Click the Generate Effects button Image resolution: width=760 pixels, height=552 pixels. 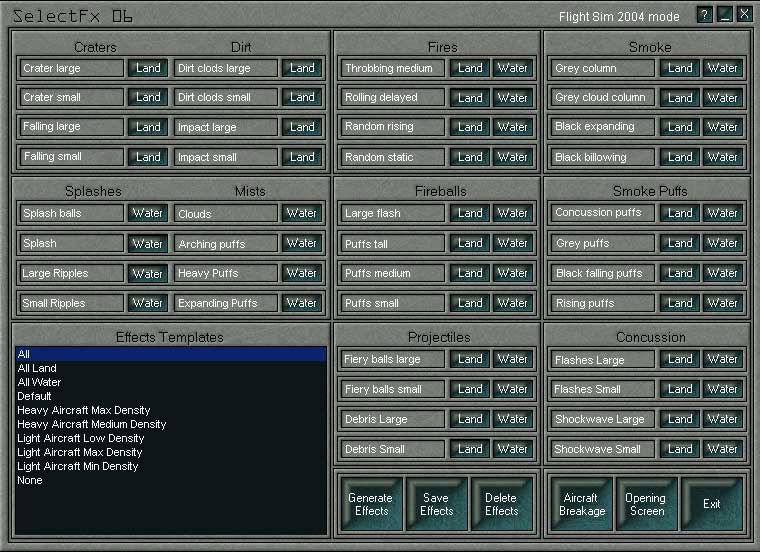371,504
